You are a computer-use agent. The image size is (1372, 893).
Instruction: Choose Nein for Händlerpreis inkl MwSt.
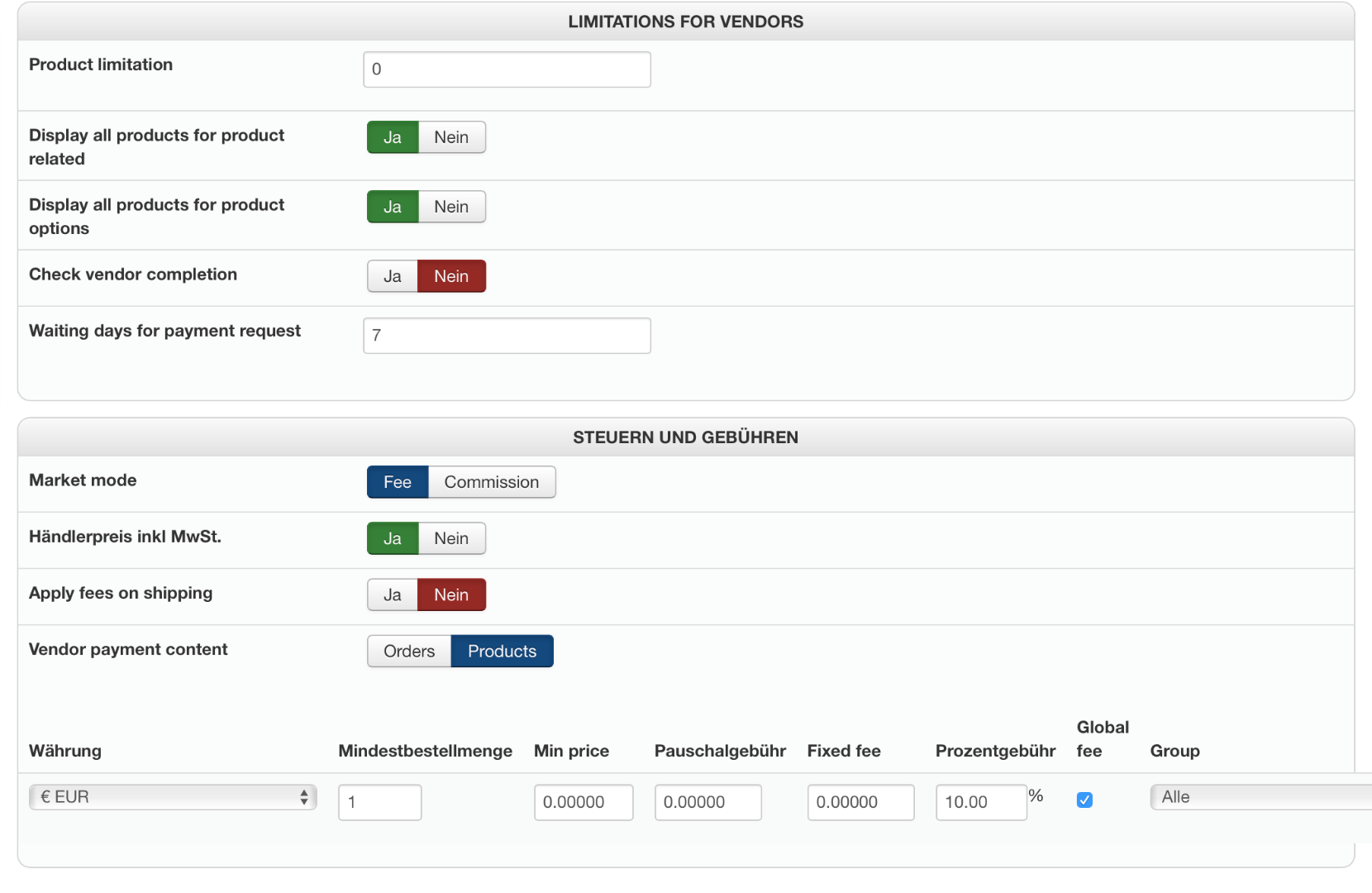451,538
